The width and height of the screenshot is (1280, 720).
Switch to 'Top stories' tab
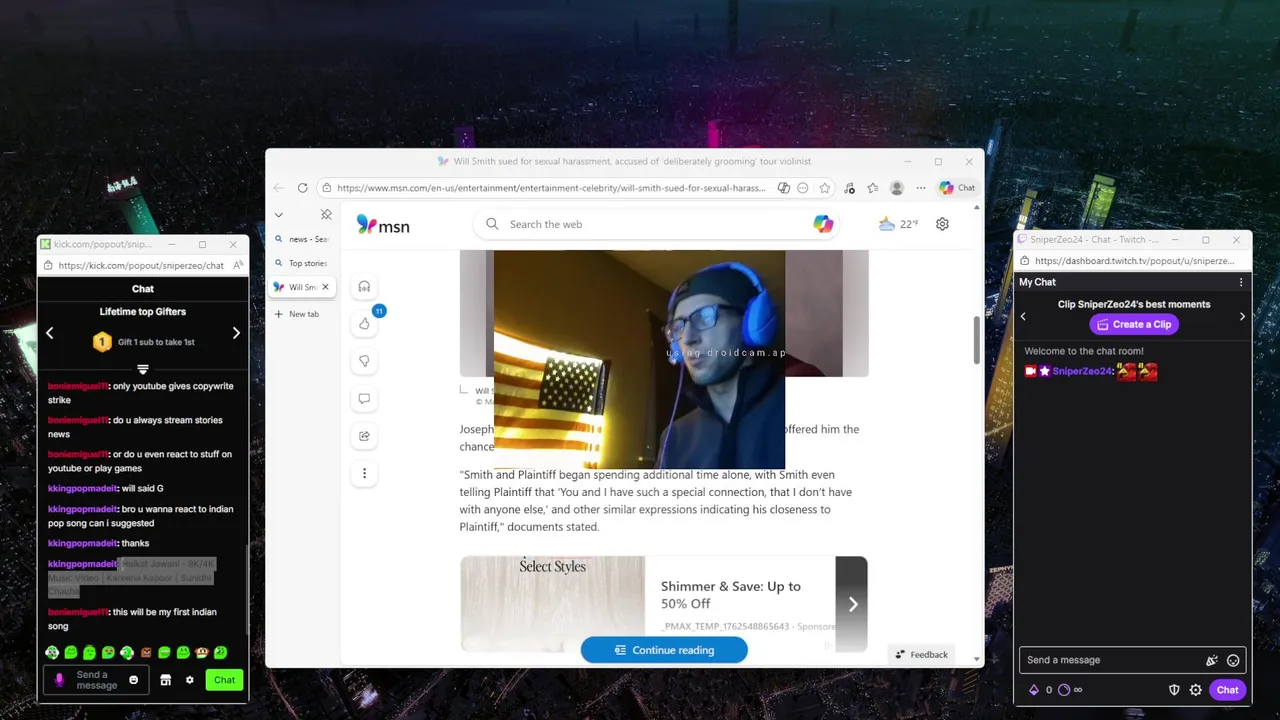(301, 263)
